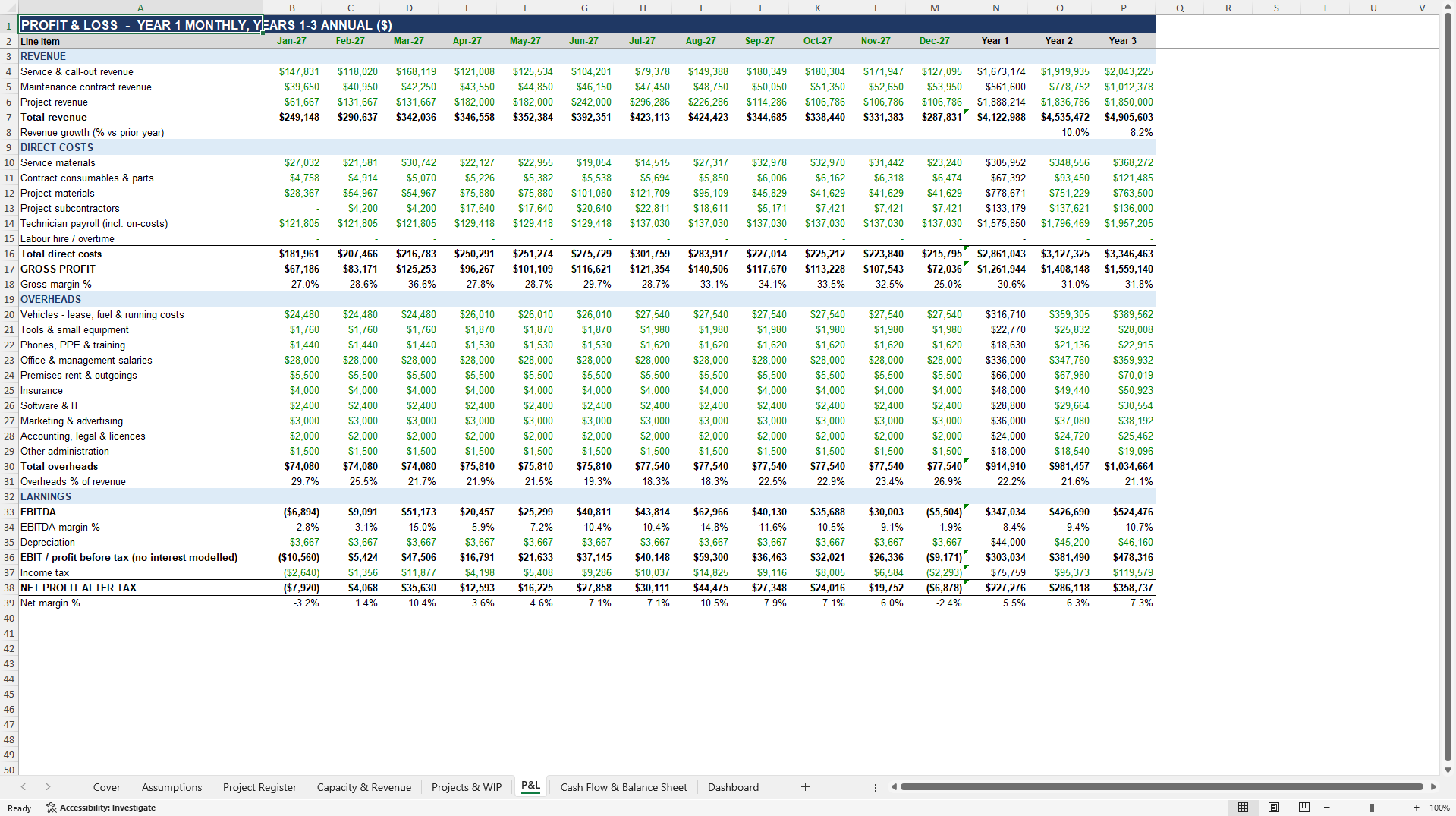Click the zoom out minus icon
Image resolution: width=1456 pixels, height=816 pixels.
(1326, 808)
